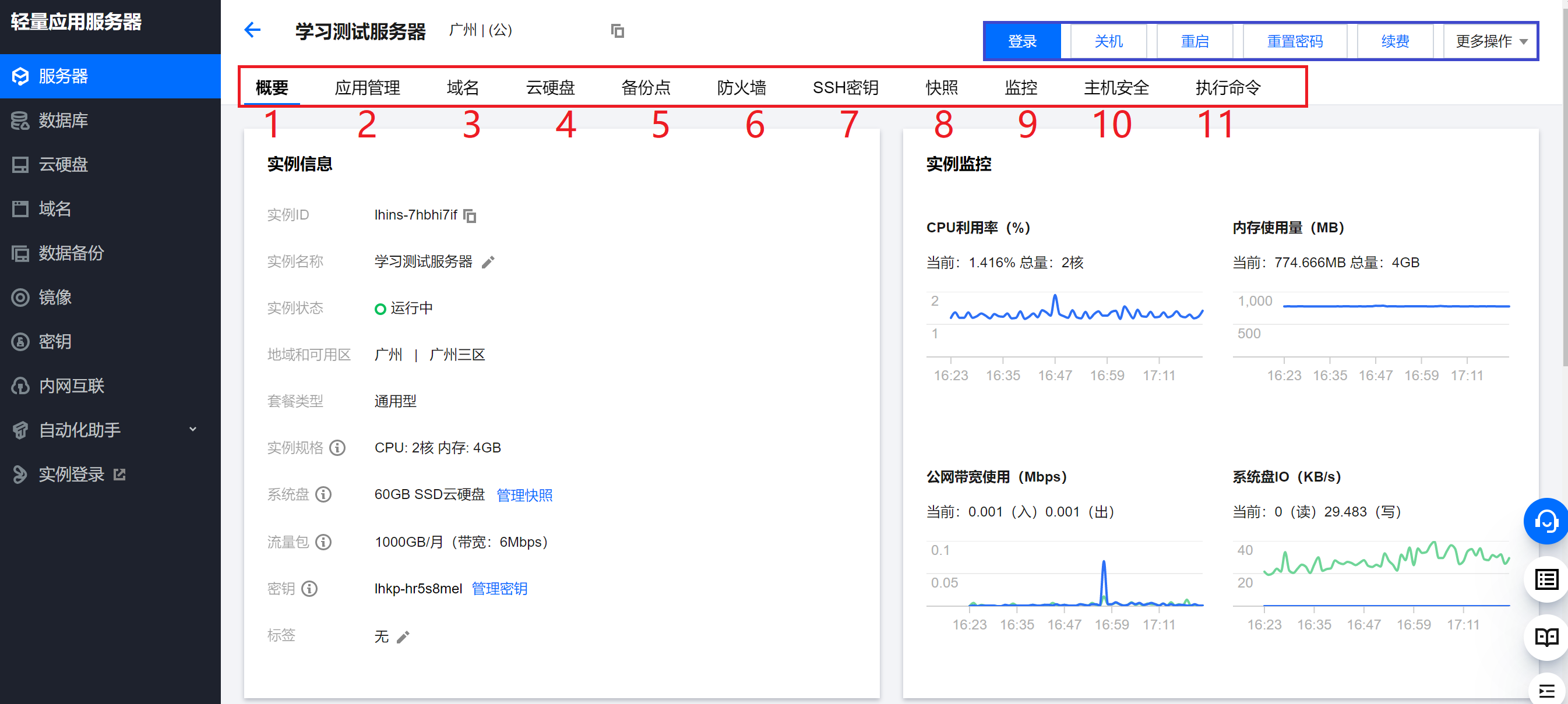Viewport: 1568px width, 704px height.
Task: Click the 60GB SSD云硬盘 text
Action: pos(429,495)
